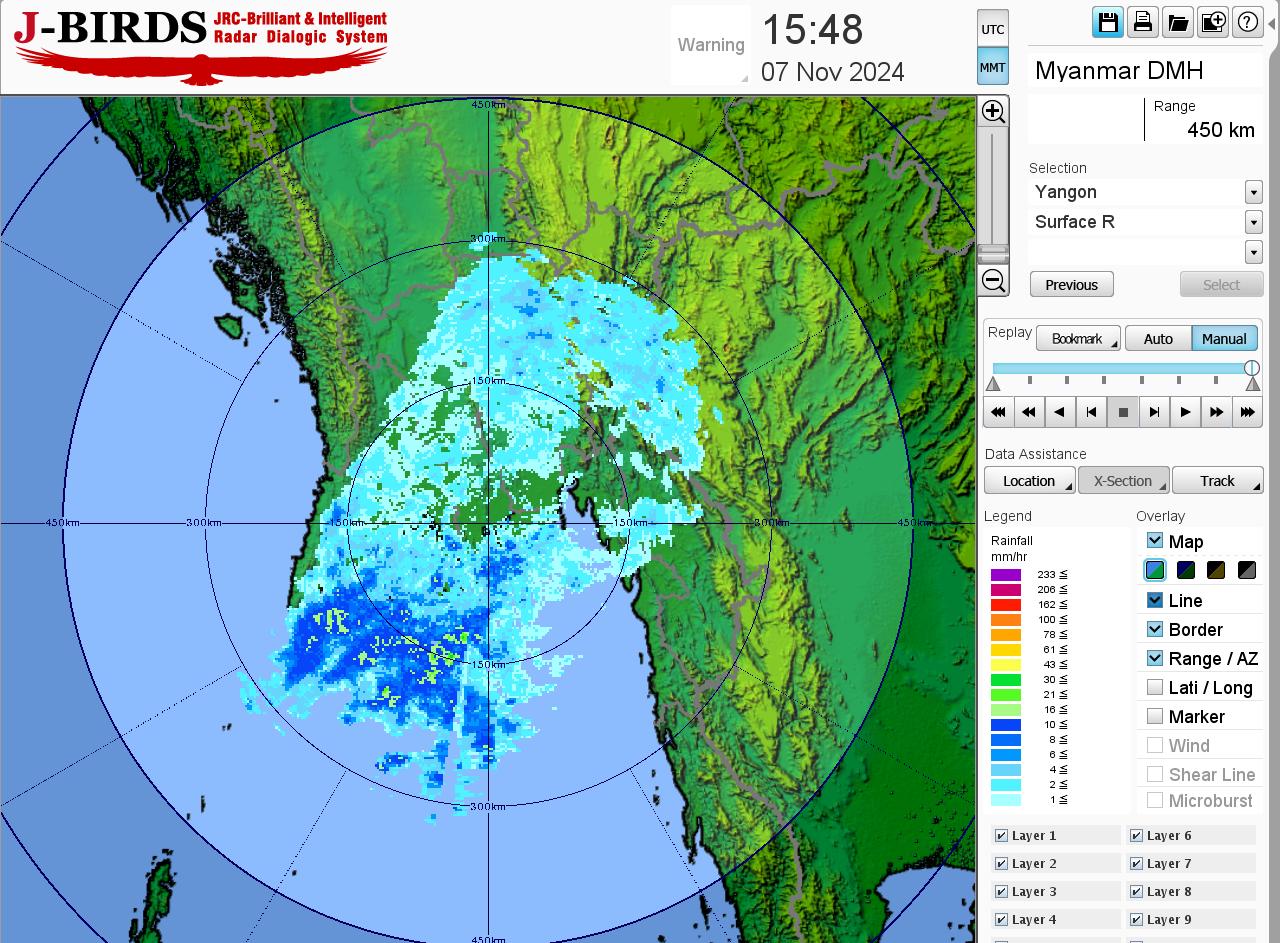
Task: Disable the Range / AZ overlay
Action: tap(1155, 658)
